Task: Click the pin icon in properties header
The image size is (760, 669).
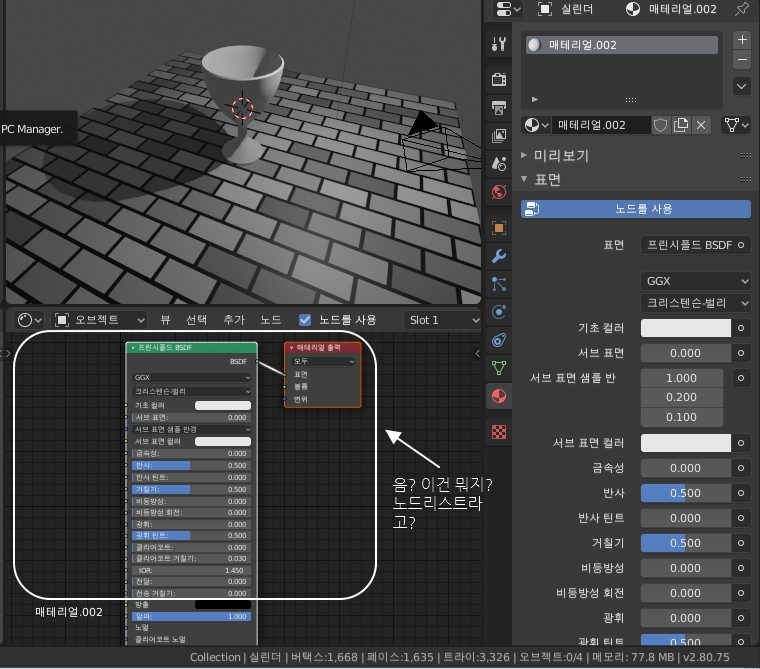Action: click(742, 9)
